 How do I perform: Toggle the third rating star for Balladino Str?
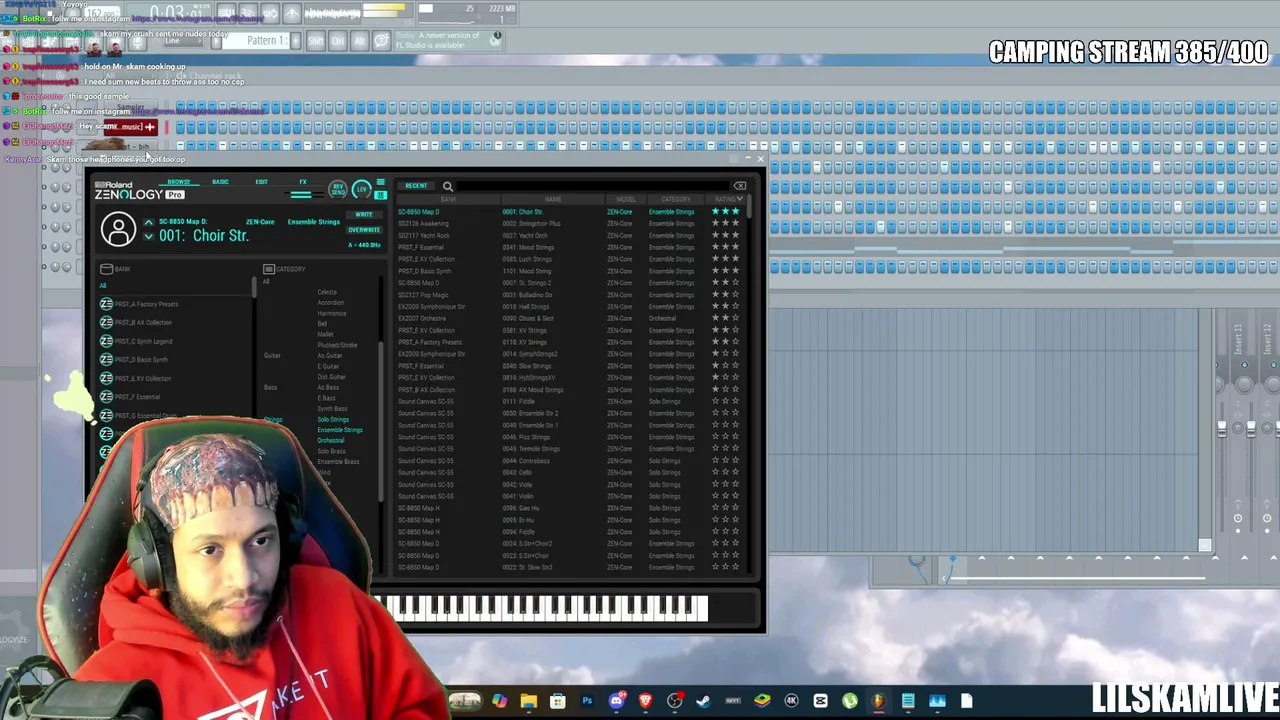[736, 295]
